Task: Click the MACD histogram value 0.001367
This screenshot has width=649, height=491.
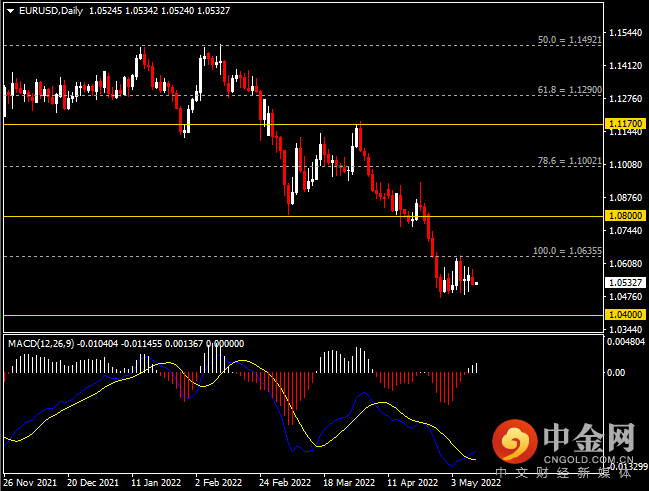Action: pos(184,344)
